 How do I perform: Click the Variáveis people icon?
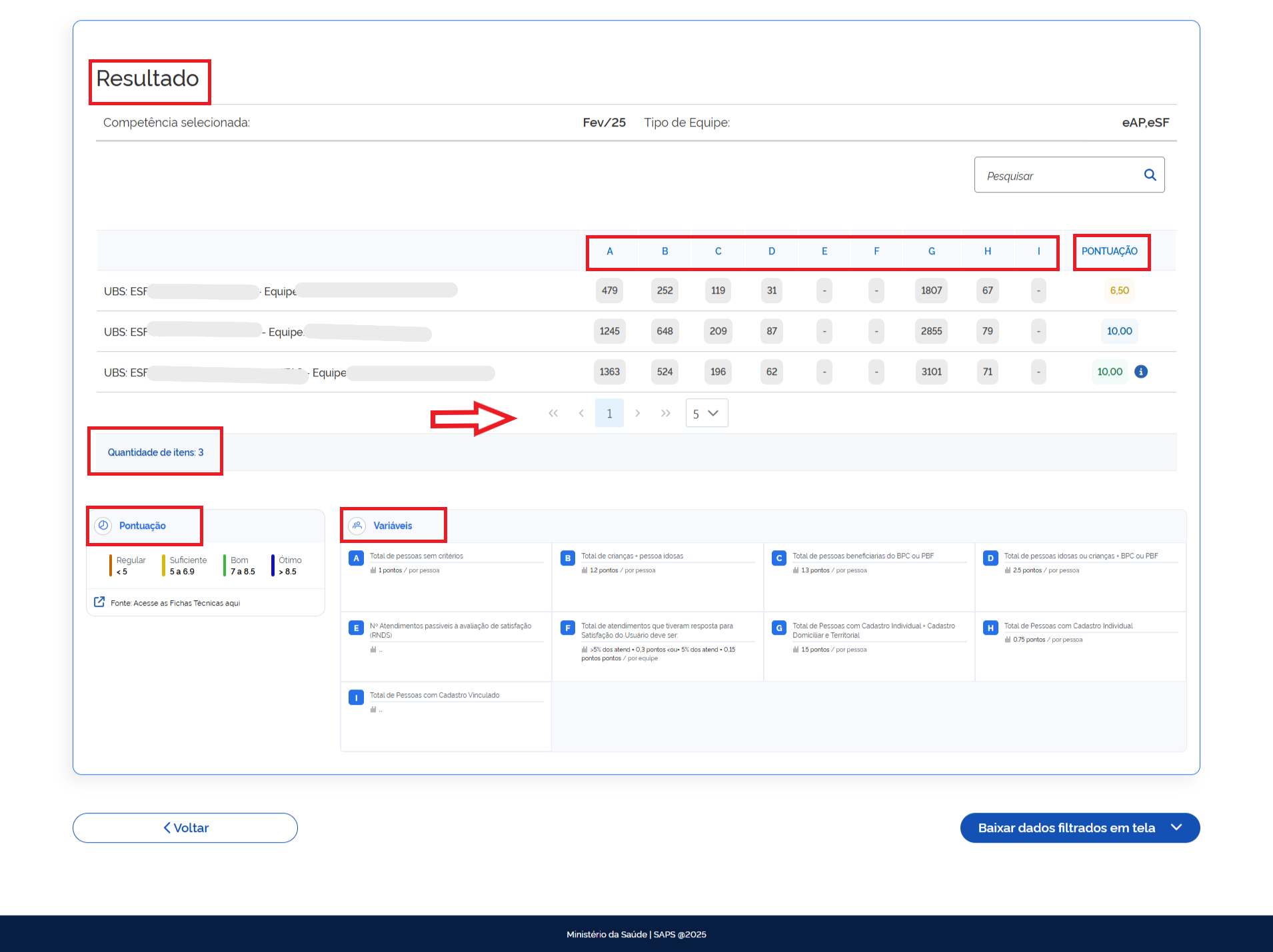pyautogui.click(x=357, y=526)
